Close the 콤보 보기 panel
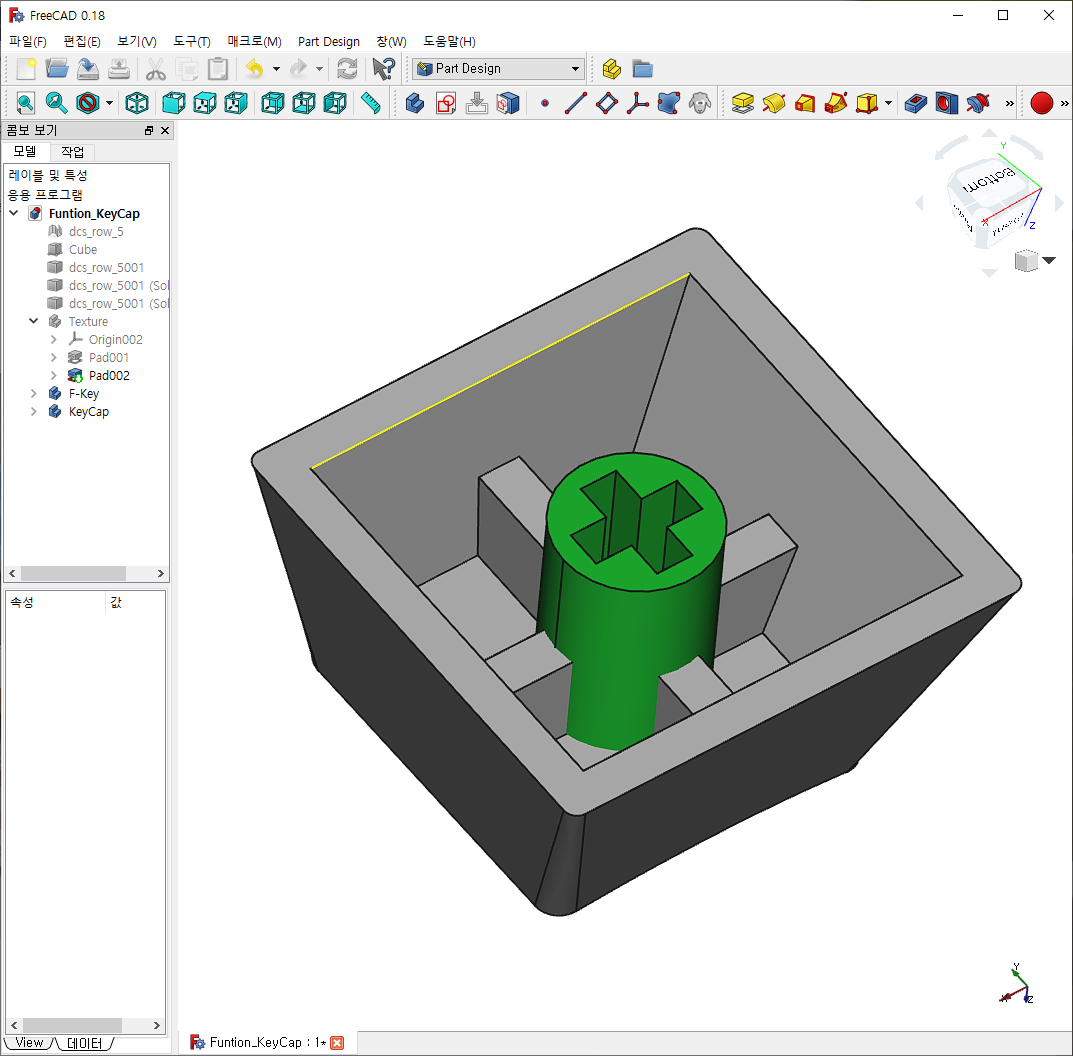 coord(165,131)
